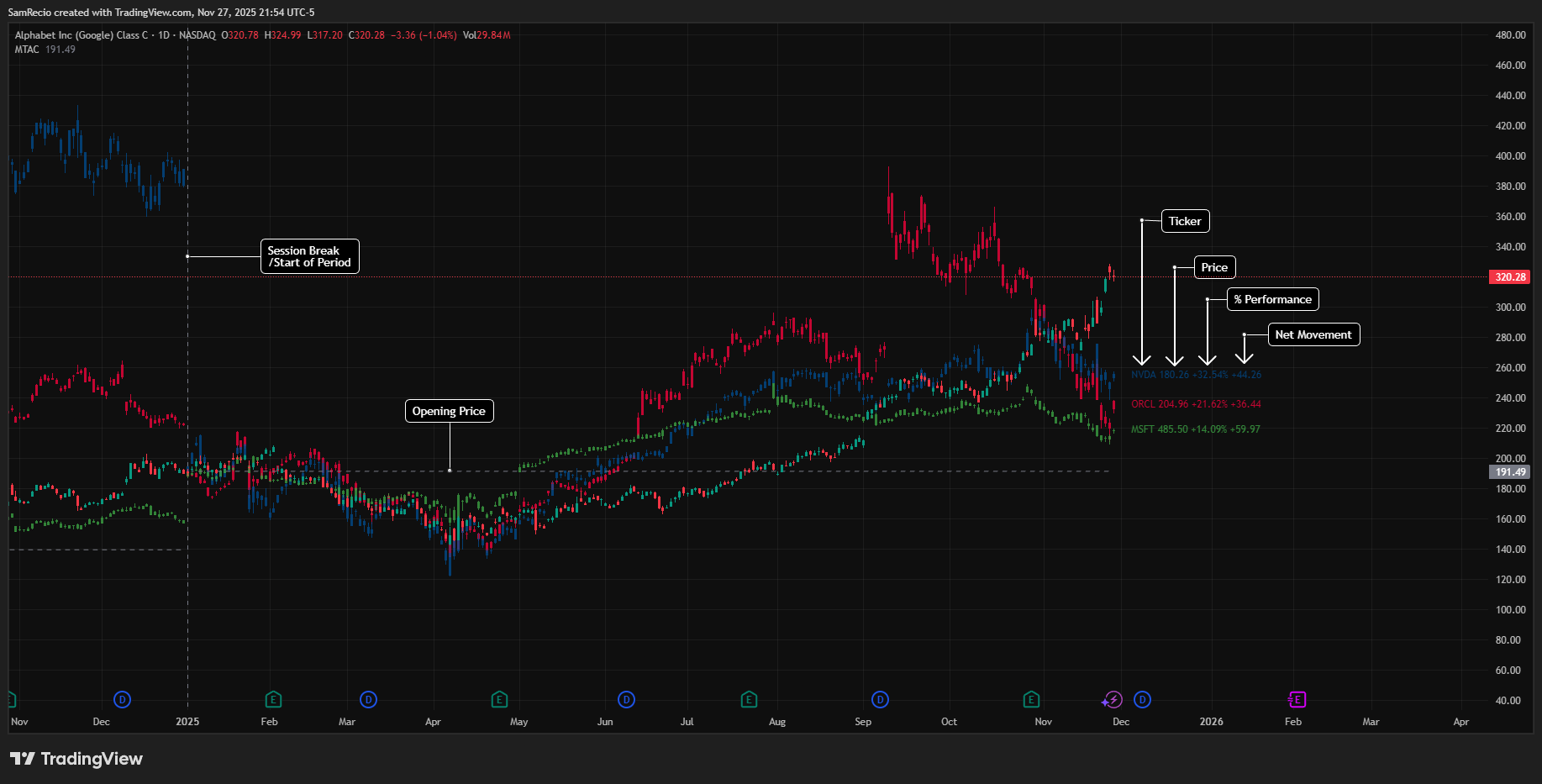Viewport: 1542px width, 784px height.
Task: Click the dividend marker near Dec 2024
Action: (123, 699)
